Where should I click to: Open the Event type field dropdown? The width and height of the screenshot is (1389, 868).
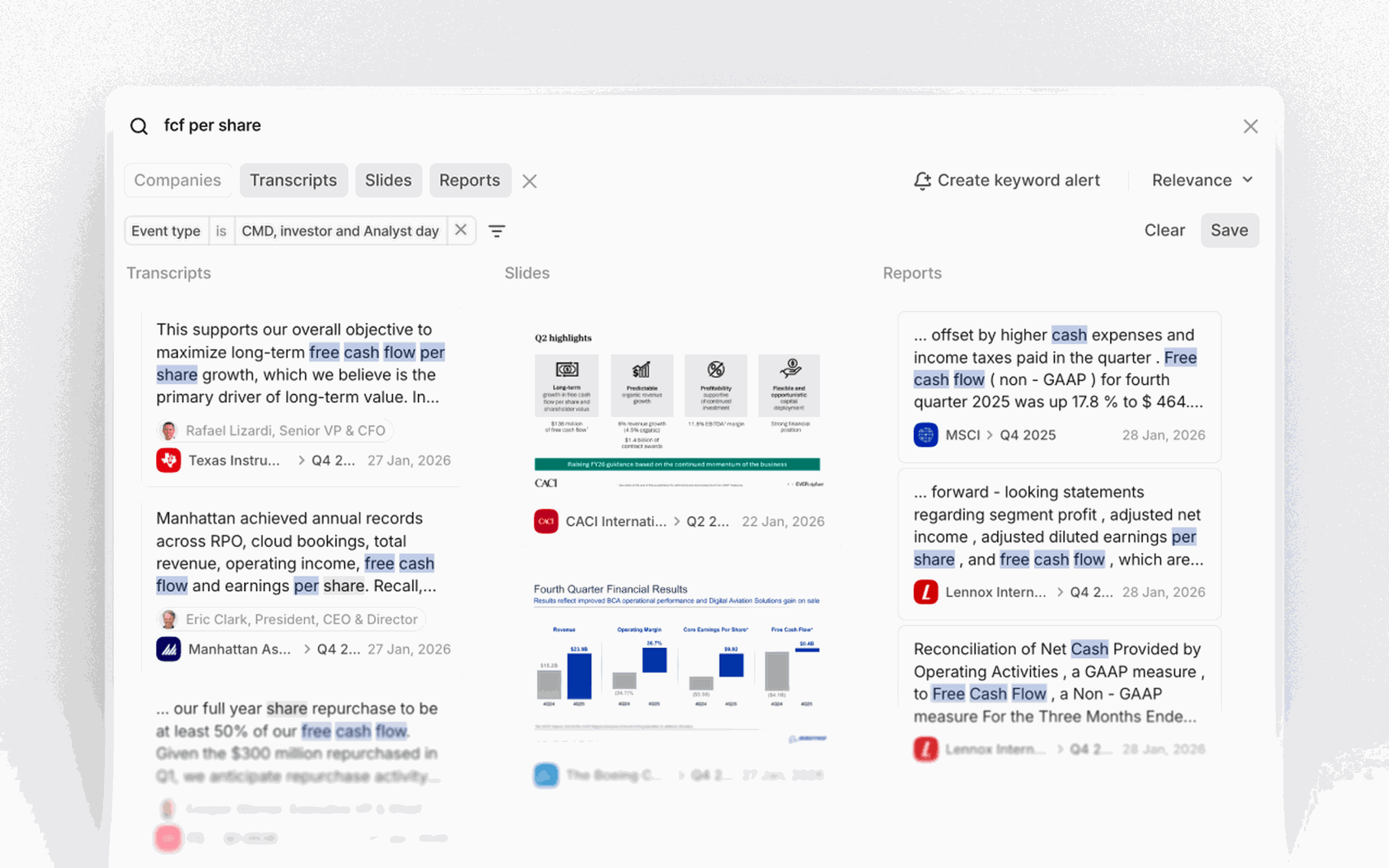pyautogui.click(x=166, y=231)
